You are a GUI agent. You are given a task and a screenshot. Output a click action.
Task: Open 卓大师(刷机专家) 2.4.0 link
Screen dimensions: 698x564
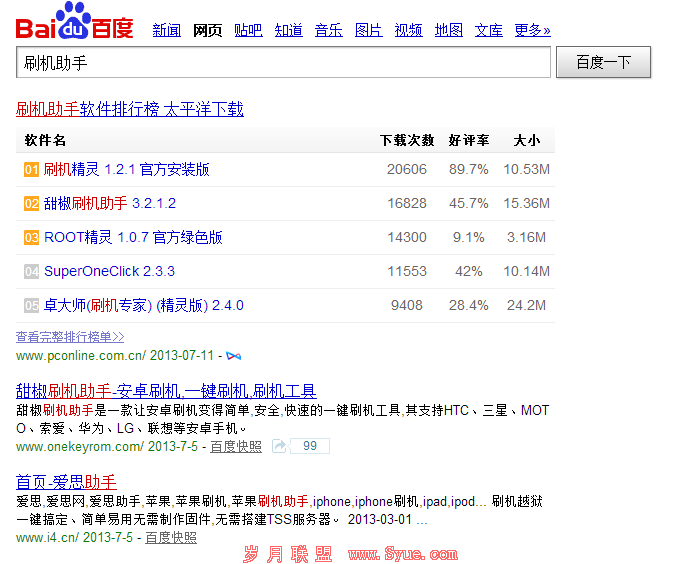[144, 305]
